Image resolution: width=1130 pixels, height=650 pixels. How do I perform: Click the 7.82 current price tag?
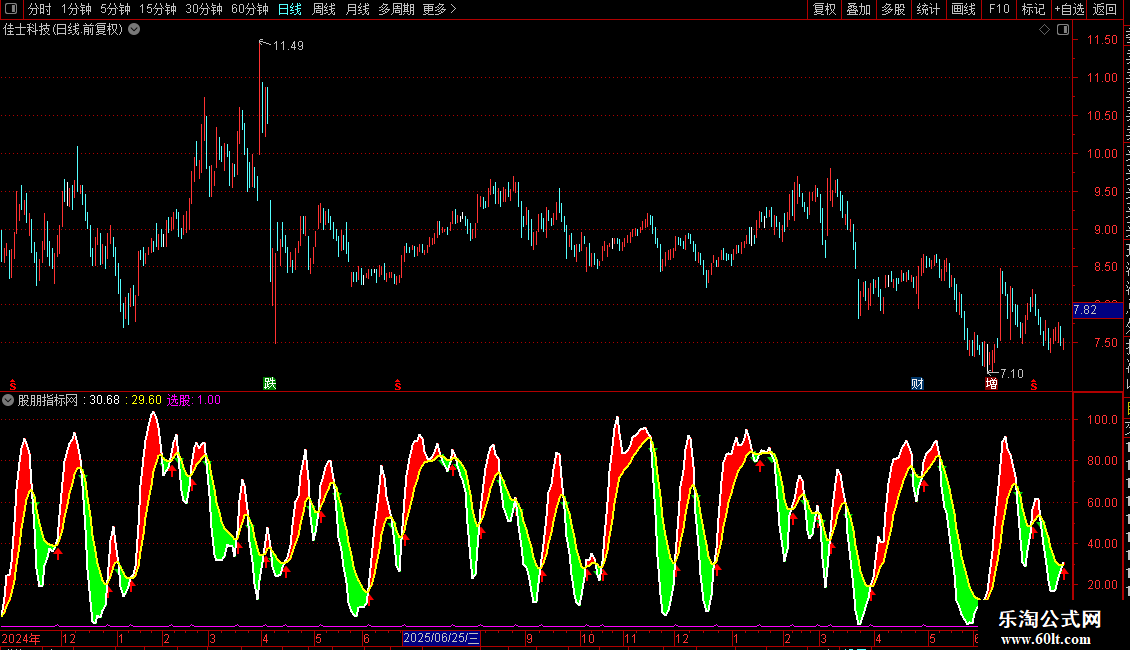click(1097, 311)
